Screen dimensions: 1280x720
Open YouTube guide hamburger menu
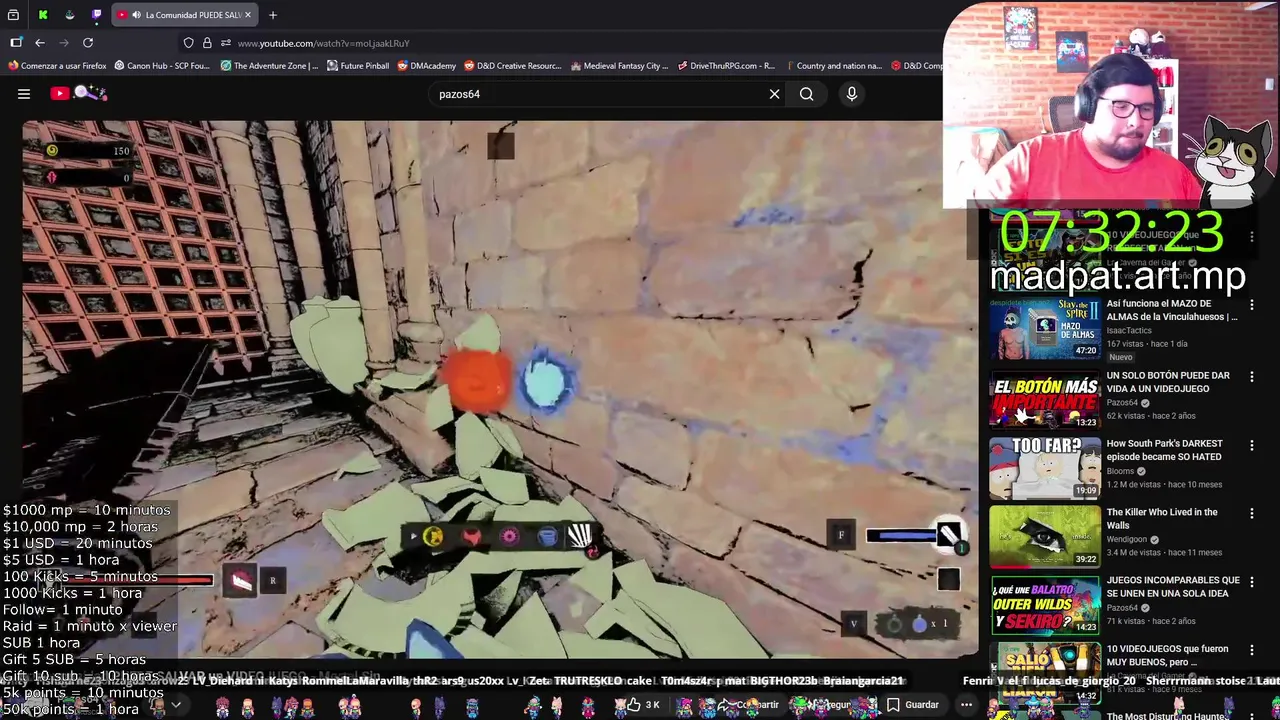coord(24,94)
